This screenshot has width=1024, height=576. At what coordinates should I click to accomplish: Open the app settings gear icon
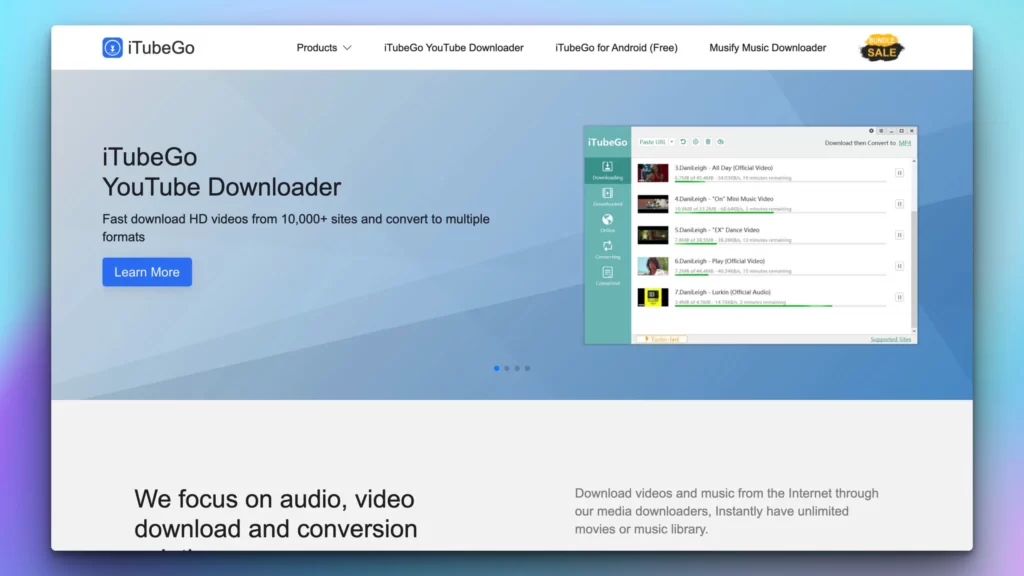click(x=871, y=131)
